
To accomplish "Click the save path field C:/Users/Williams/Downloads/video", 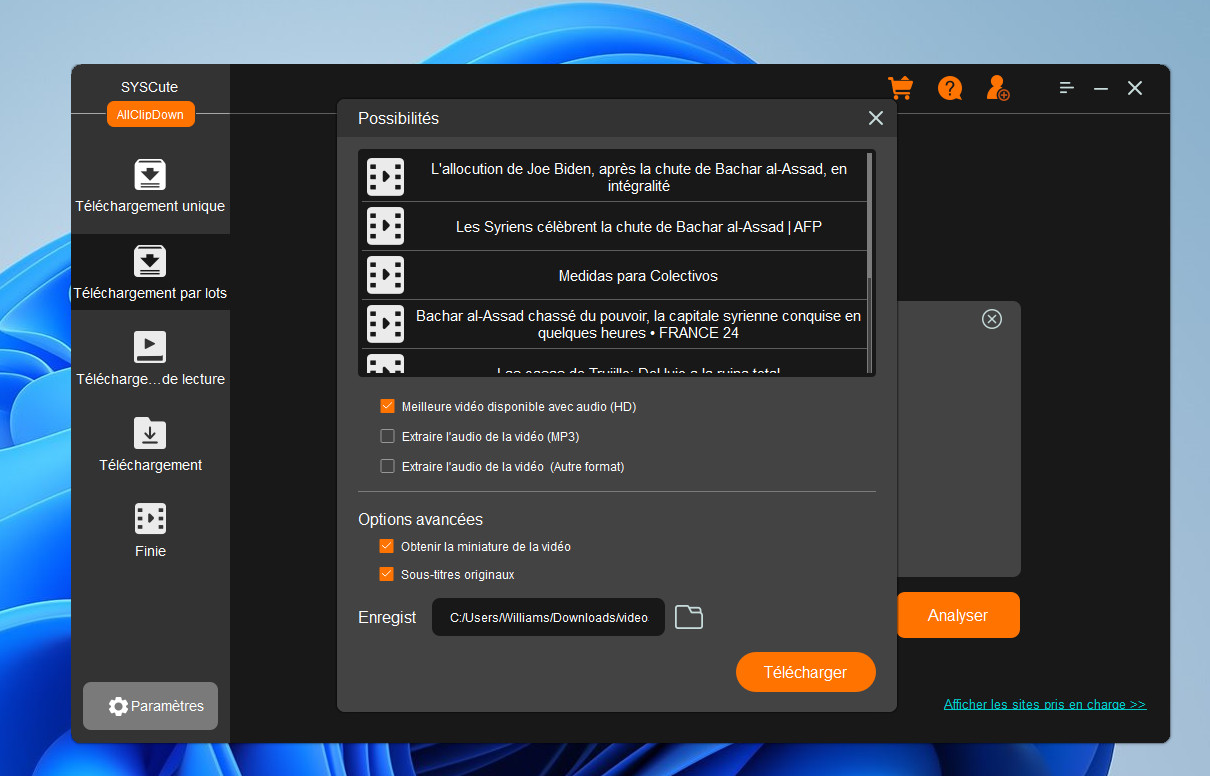I will [548, 618].
